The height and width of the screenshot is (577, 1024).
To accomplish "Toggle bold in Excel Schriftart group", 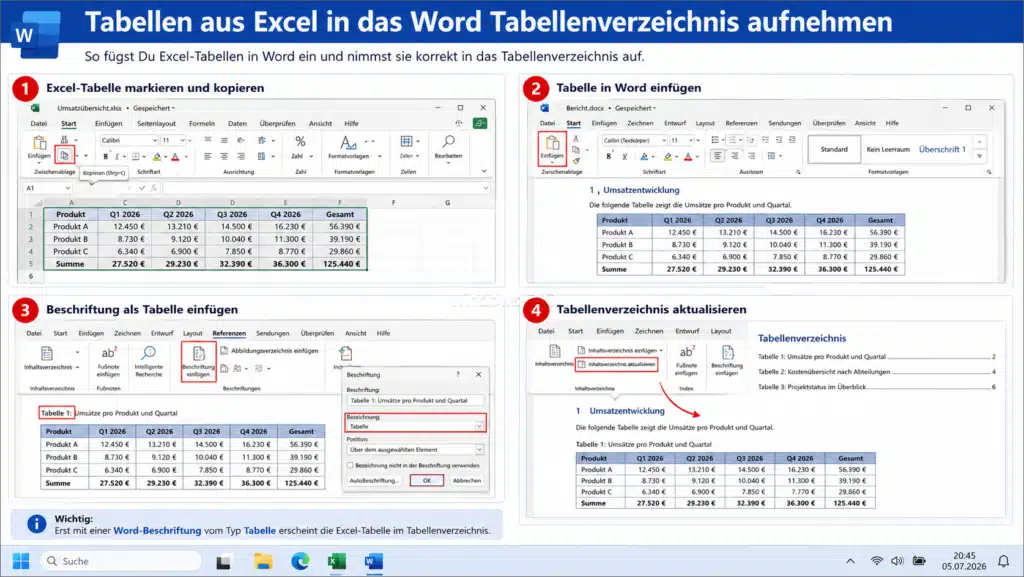I will [x=105, y=157].
